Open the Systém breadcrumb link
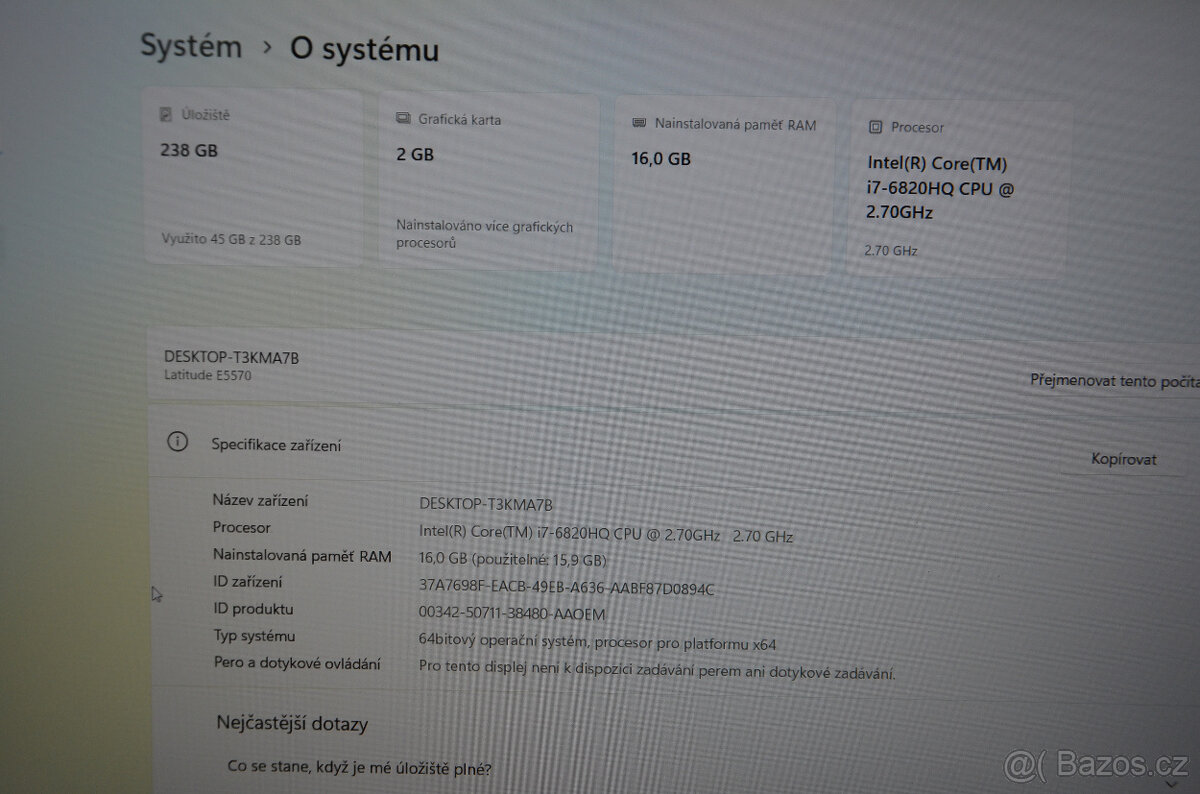Screen dimensions: 1200x794 click(191, 46)
